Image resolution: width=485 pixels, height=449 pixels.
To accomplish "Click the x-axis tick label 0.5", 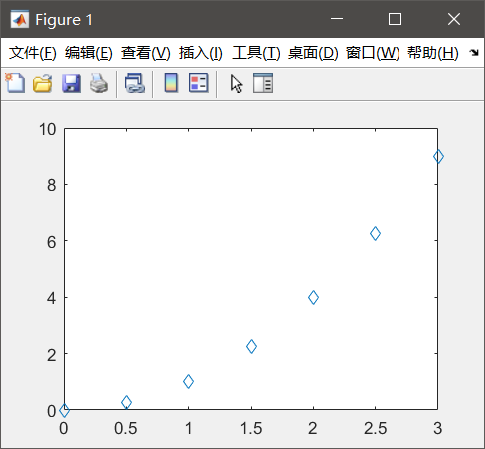I will tap(126, 429).
